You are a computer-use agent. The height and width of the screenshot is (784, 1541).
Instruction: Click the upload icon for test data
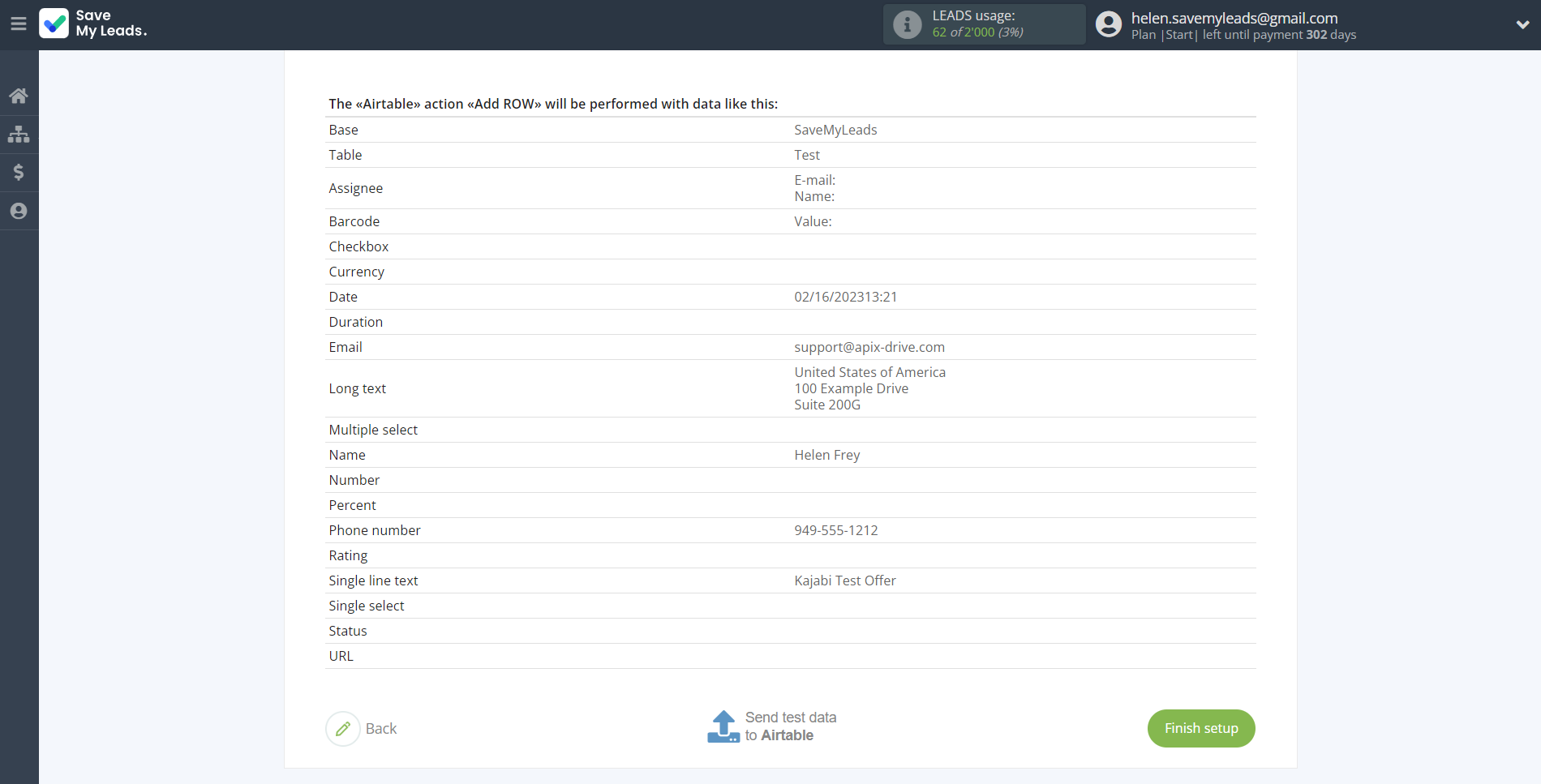(723, 726)
